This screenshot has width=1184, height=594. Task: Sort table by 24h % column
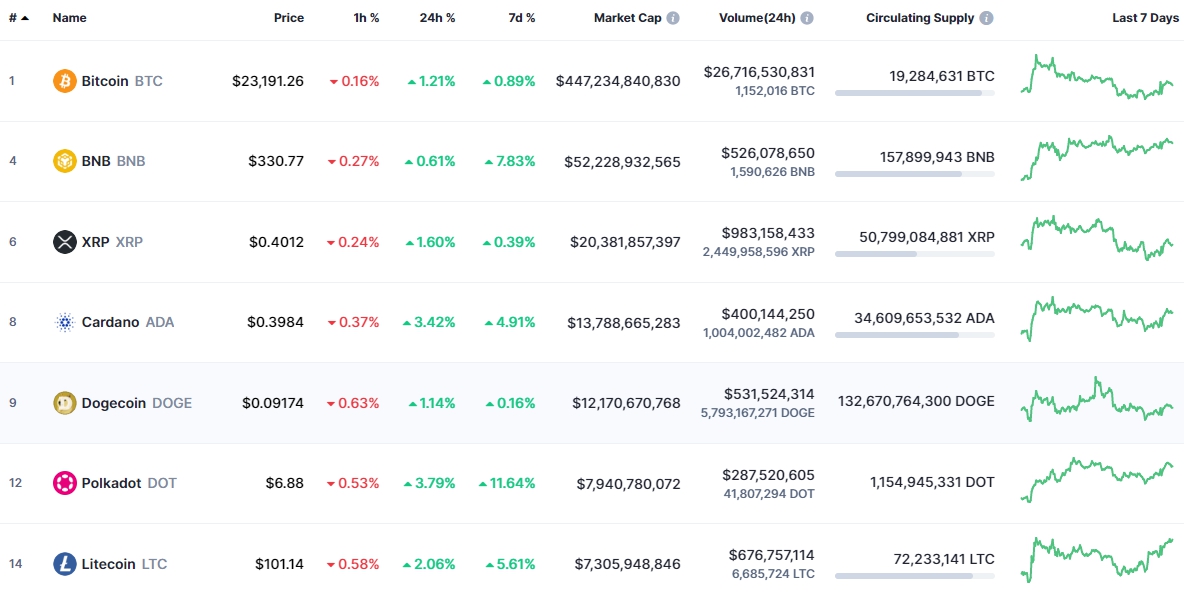[x=438, y=18]
